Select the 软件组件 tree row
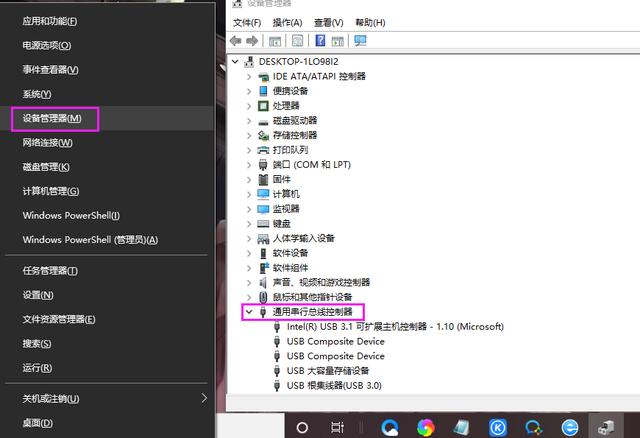This screenshot has width=640, height=438. pyautogui.click(x=290, y=268)
